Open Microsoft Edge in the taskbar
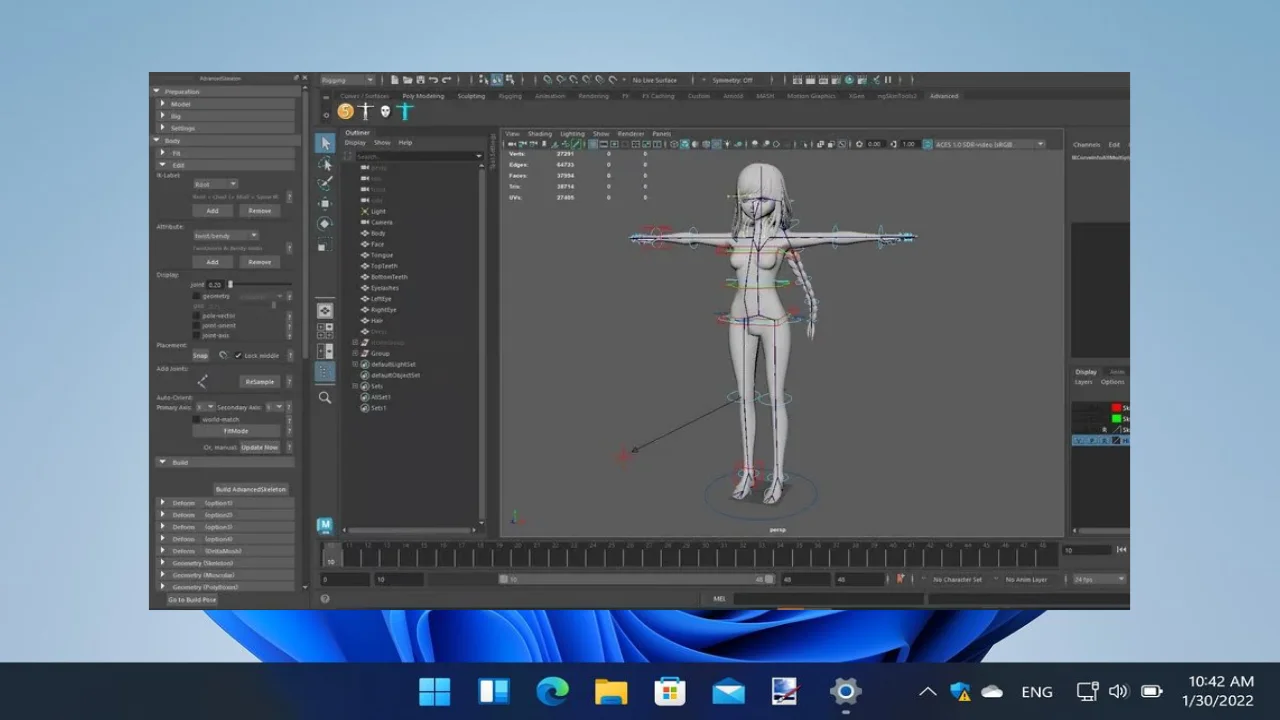Screen dimensions: 1280x720 point(552,691)
